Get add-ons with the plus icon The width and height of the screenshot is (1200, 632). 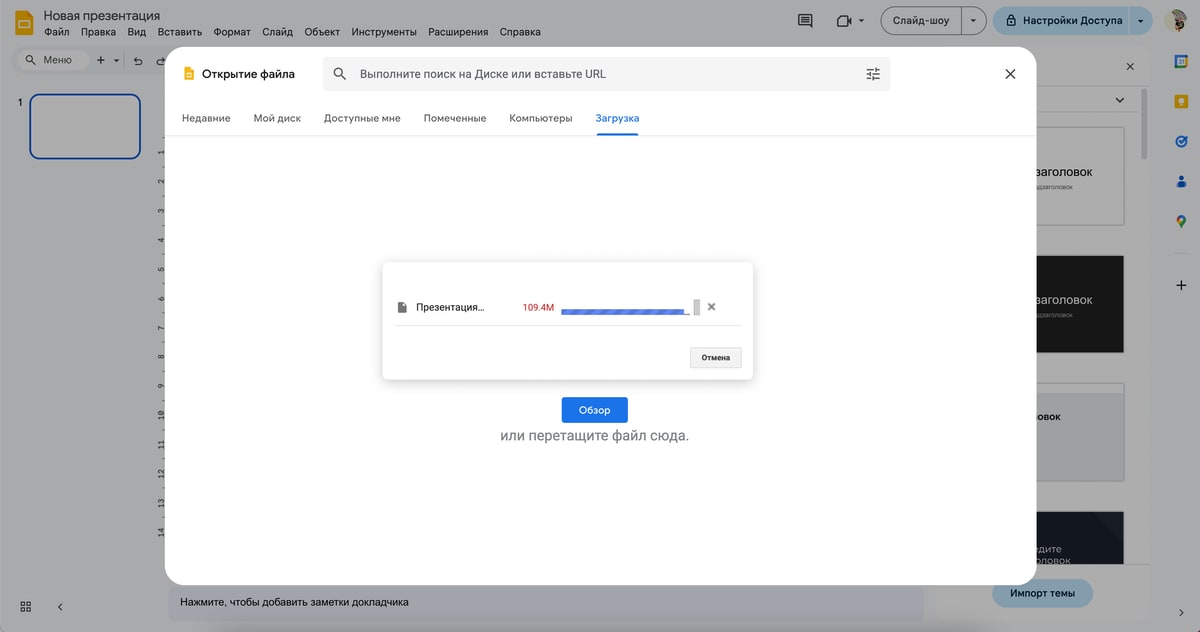(x=1180, y=284)
